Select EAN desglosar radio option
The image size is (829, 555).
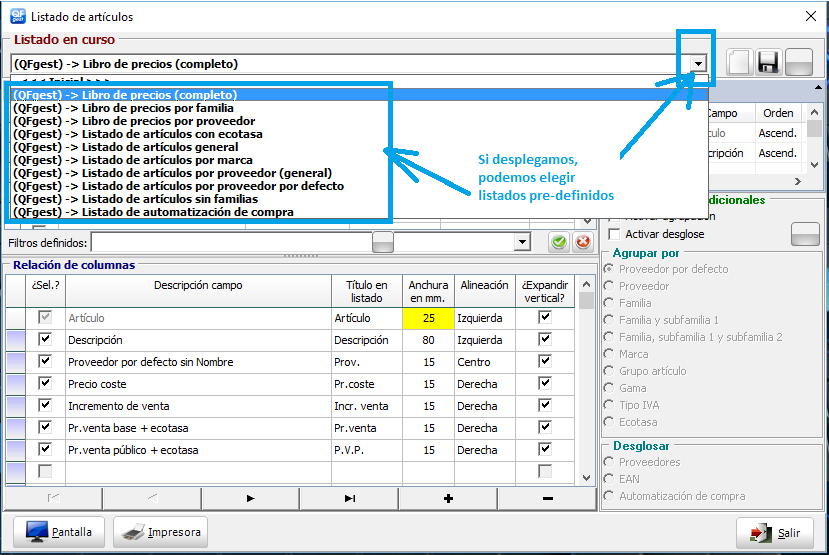tap(609, 479)
